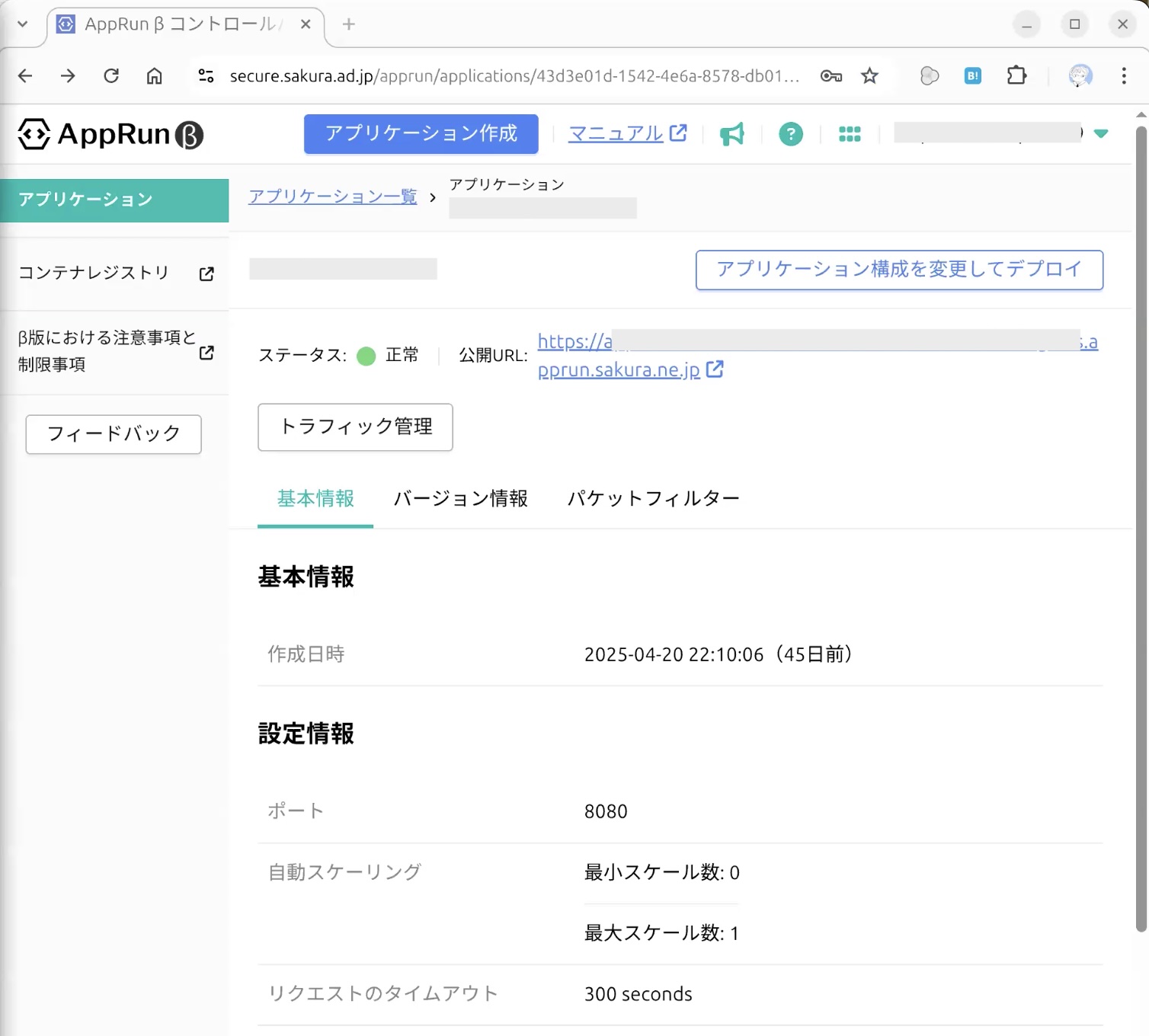Click the green 正常 status indicator
1149x1036 pixels.
tap(366, 356)
